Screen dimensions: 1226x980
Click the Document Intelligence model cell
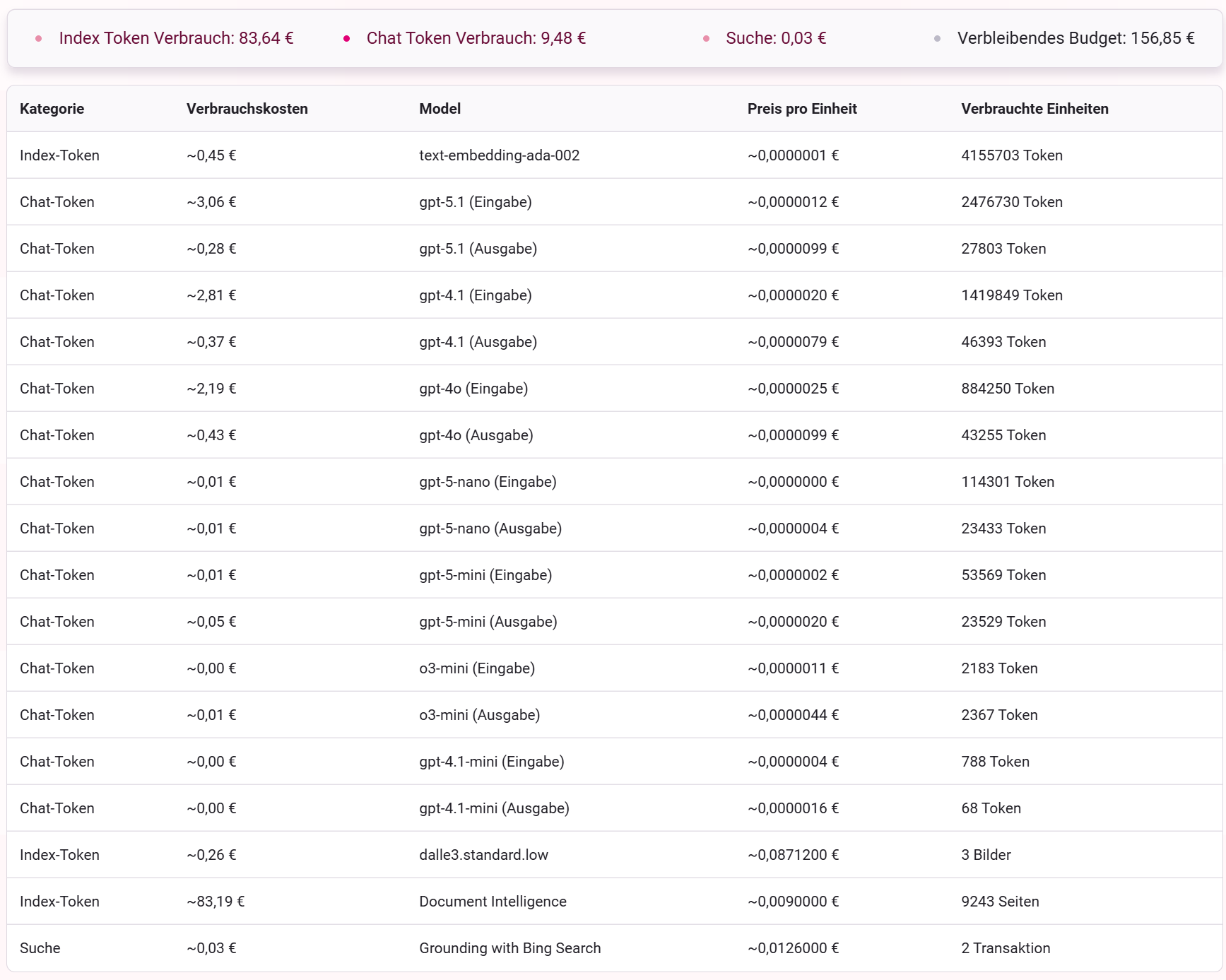point(493,902)
